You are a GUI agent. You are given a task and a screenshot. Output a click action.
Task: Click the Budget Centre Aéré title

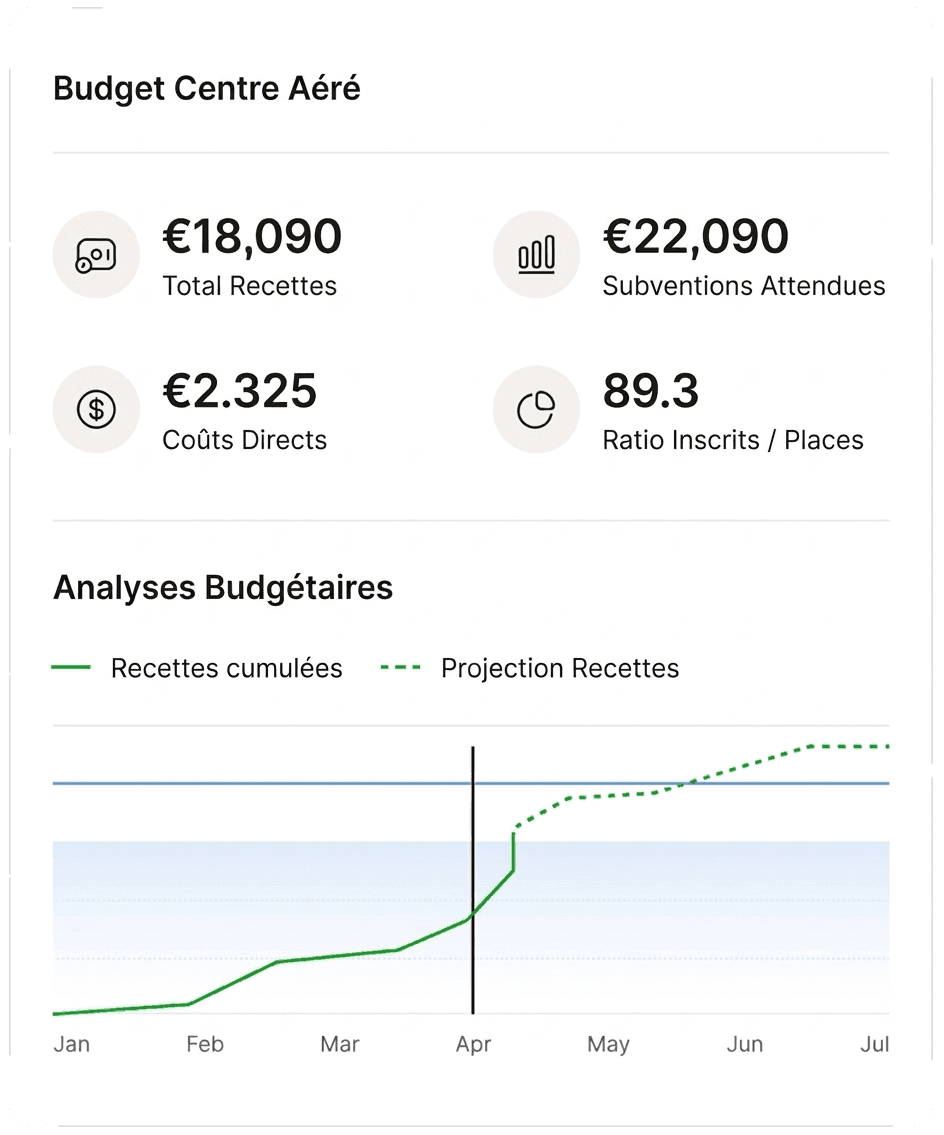click(x=206, y=88)
